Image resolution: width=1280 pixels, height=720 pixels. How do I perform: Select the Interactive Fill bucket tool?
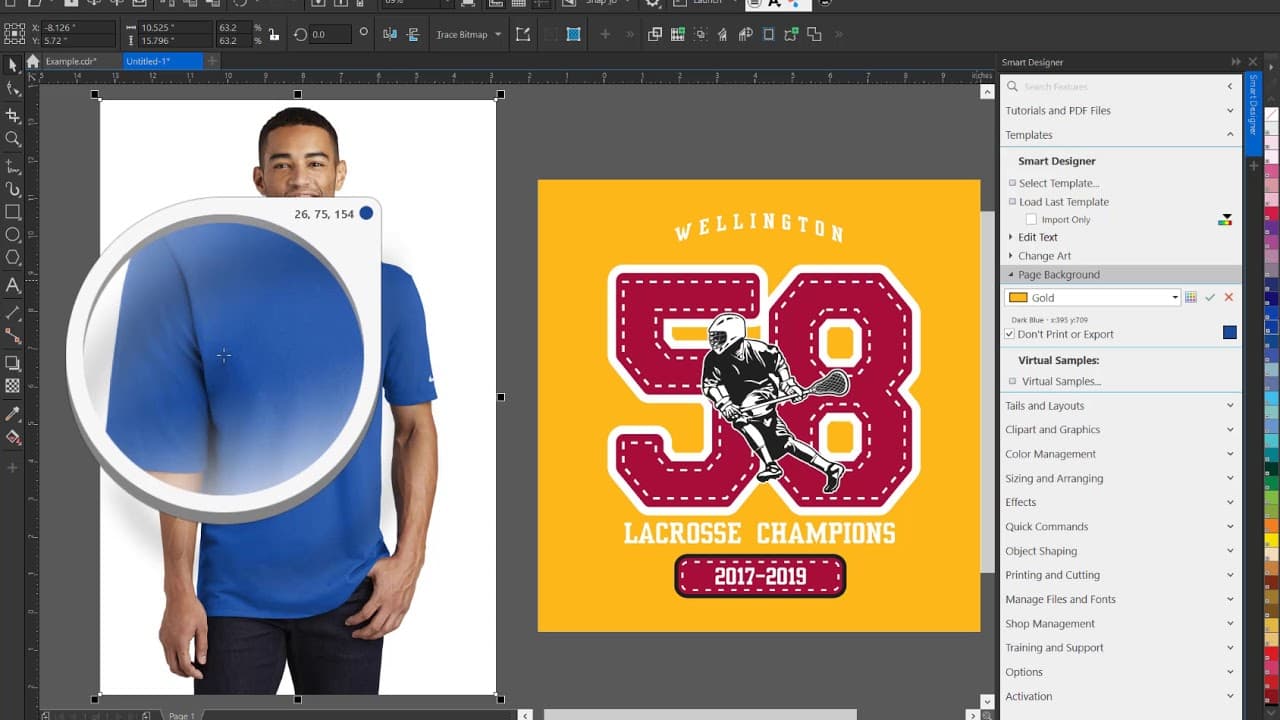13,437
